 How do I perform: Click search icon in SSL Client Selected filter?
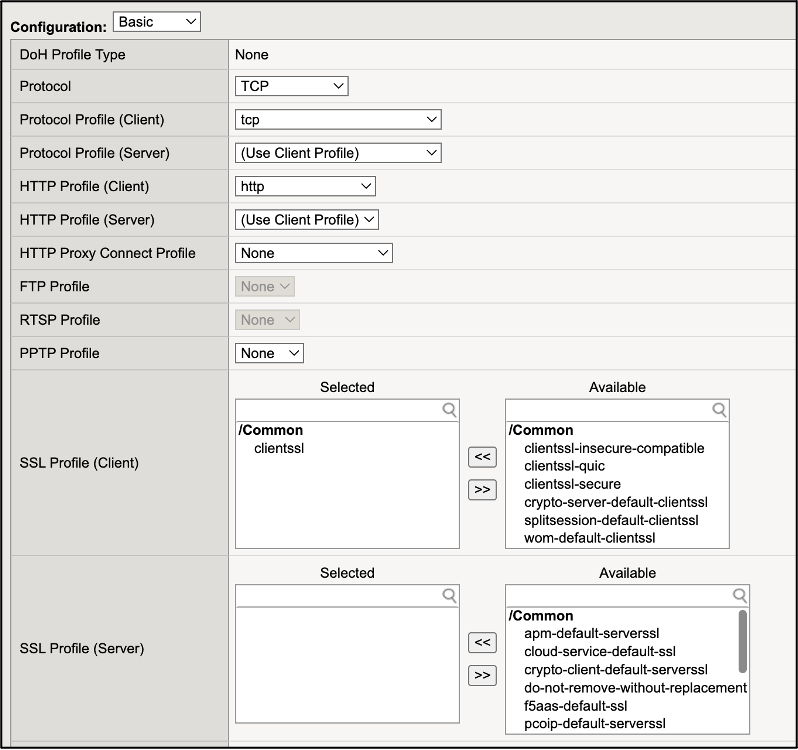[x=449, y=410]
